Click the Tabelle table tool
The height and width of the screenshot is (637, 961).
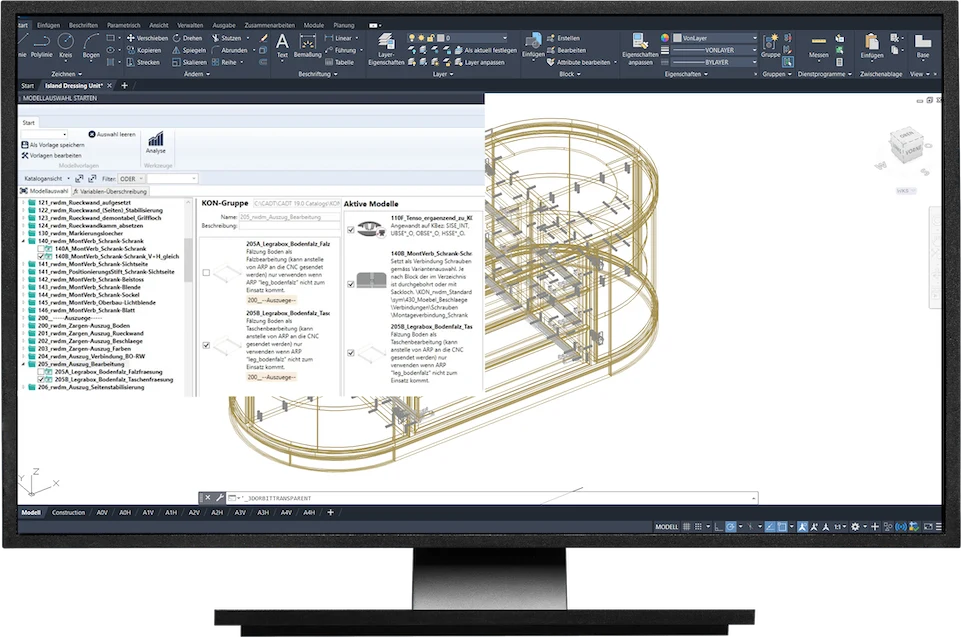click(x=340, y=63)
